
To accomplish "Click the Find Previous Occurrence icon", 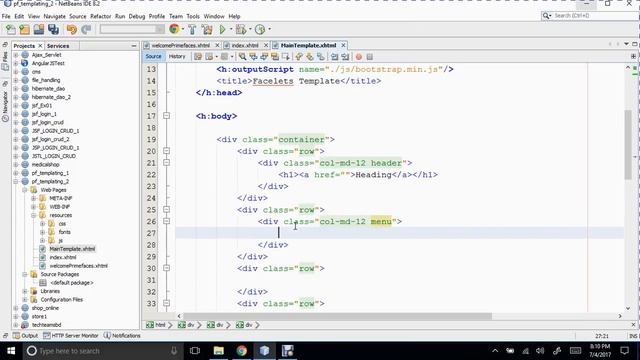I will pyautogui.click(x=253, y=57).
